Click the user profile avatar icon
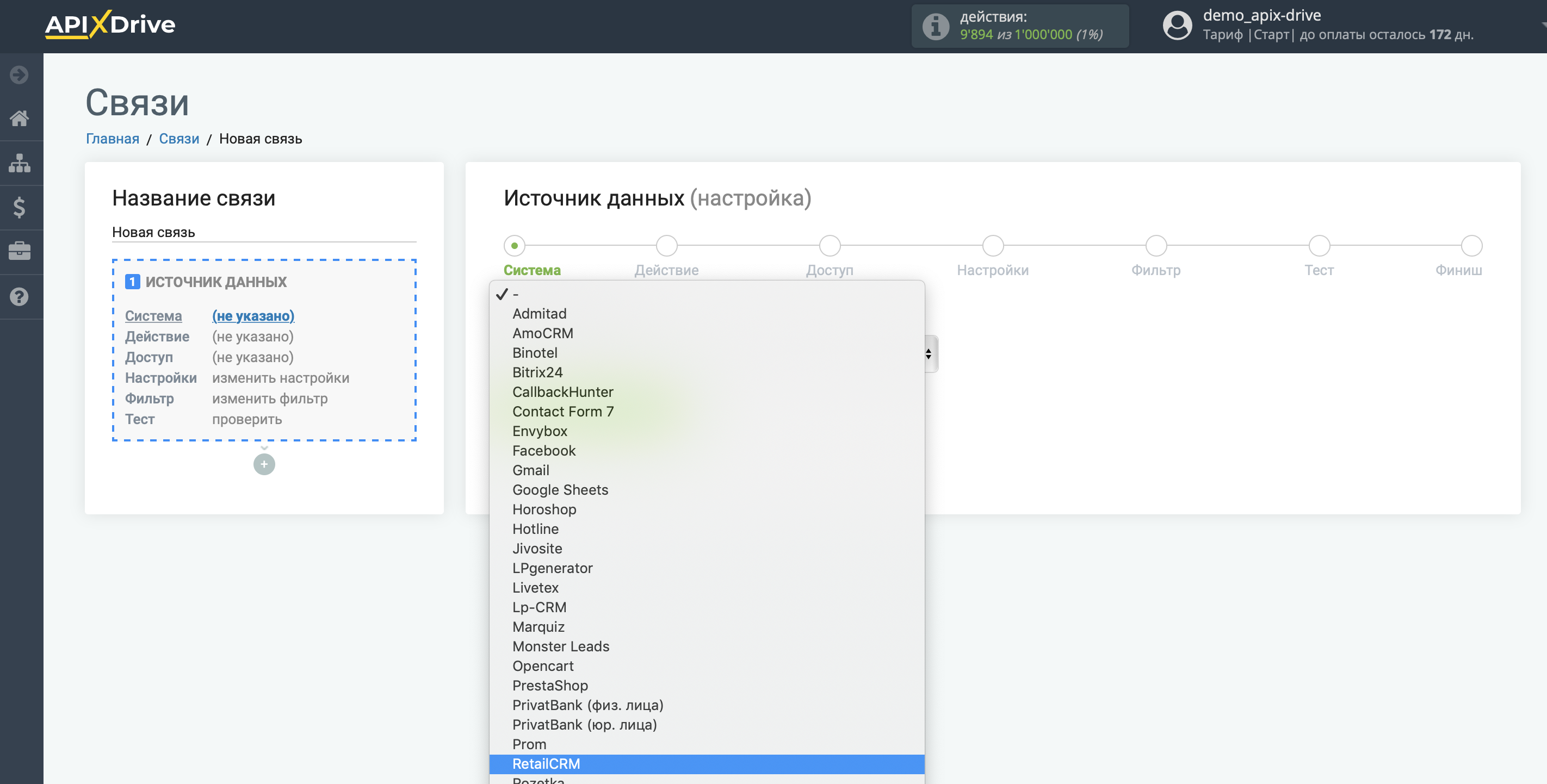The image size is (1547, 784). click(1177, 26)
